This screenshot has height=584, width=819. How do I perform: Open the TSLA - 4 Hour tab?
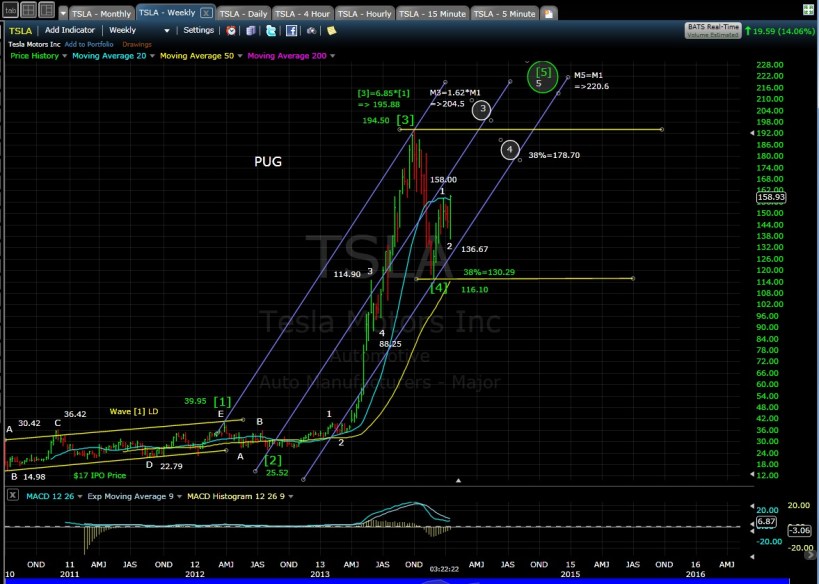302,14
